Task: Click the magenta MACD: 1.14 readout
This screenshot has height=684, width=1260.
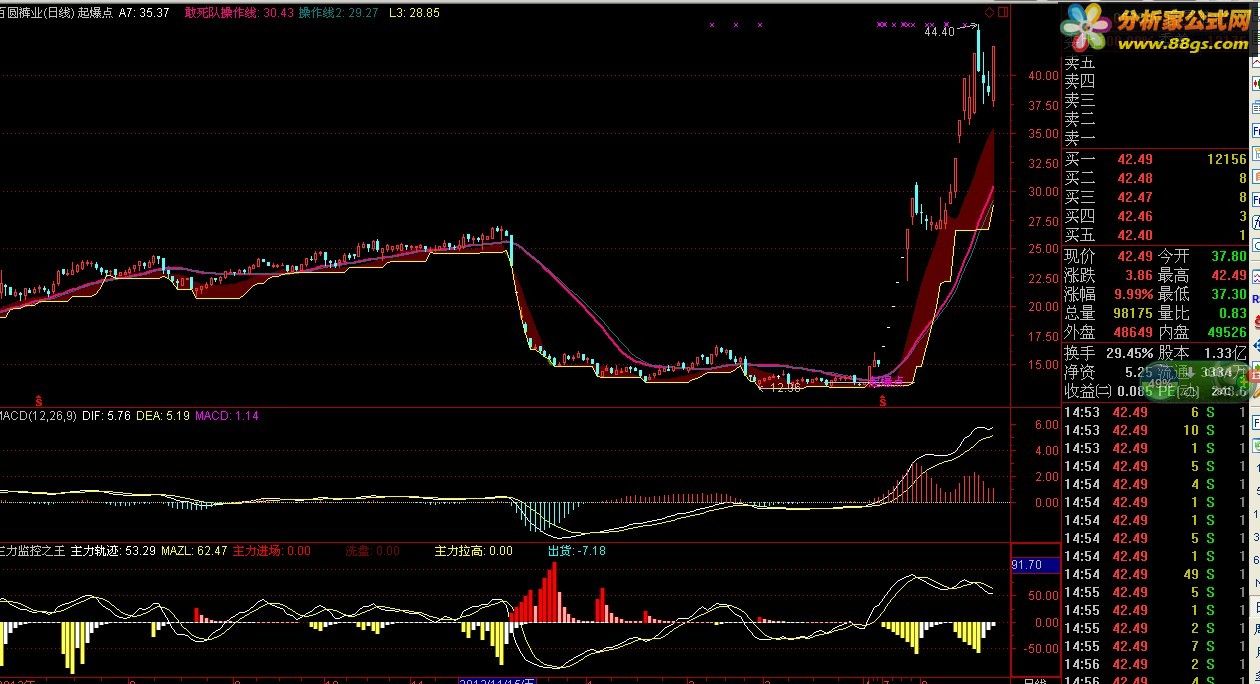Action: point(227,415)
